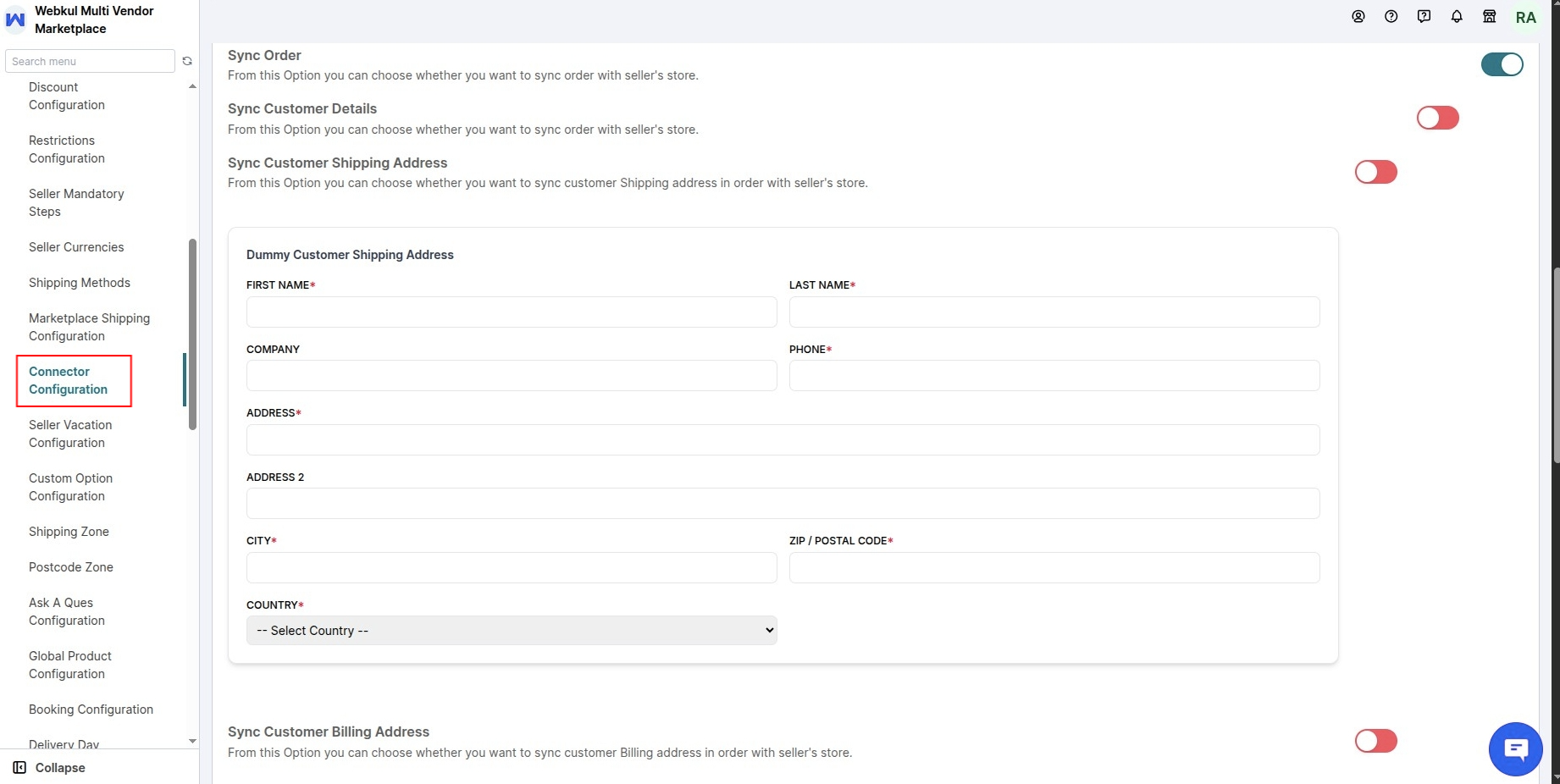Screen dimensions: 1560x784
Task: Click the Phone input field
Action: [1054, 375]
